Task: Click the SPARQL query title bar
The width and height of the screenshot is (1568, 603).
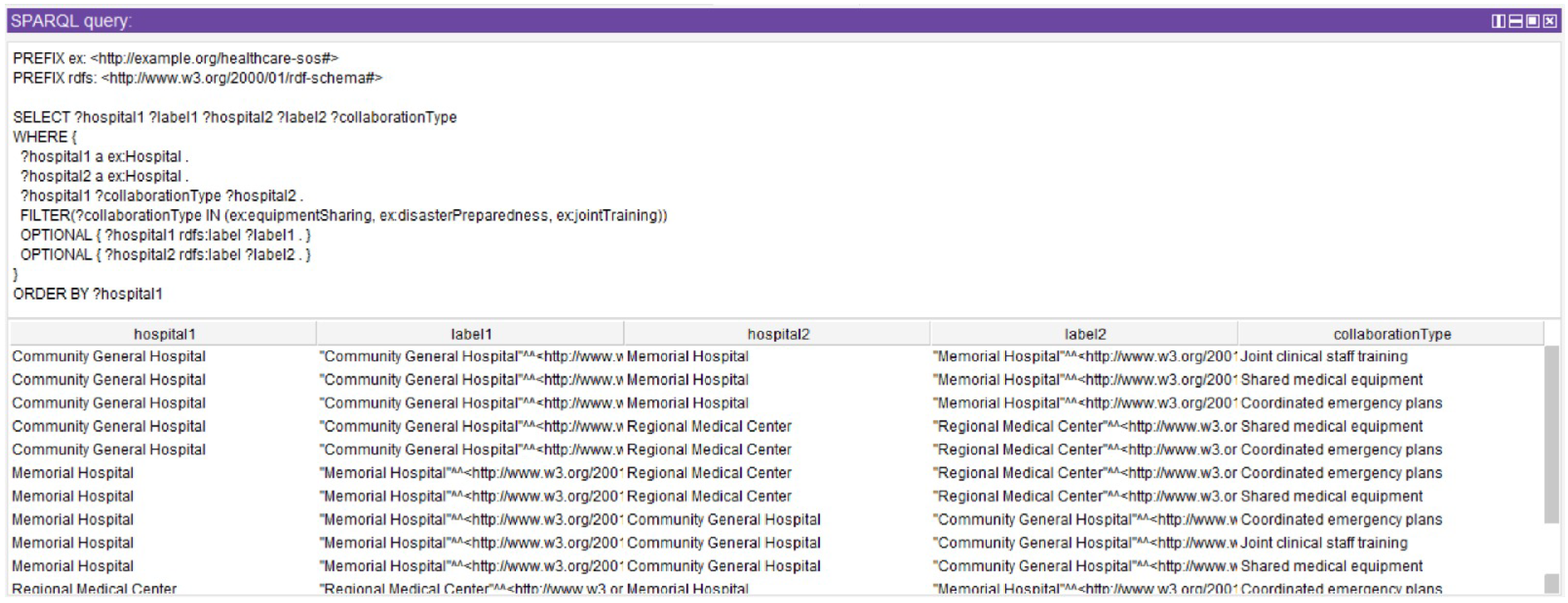Action: click(x=730, y=22)
